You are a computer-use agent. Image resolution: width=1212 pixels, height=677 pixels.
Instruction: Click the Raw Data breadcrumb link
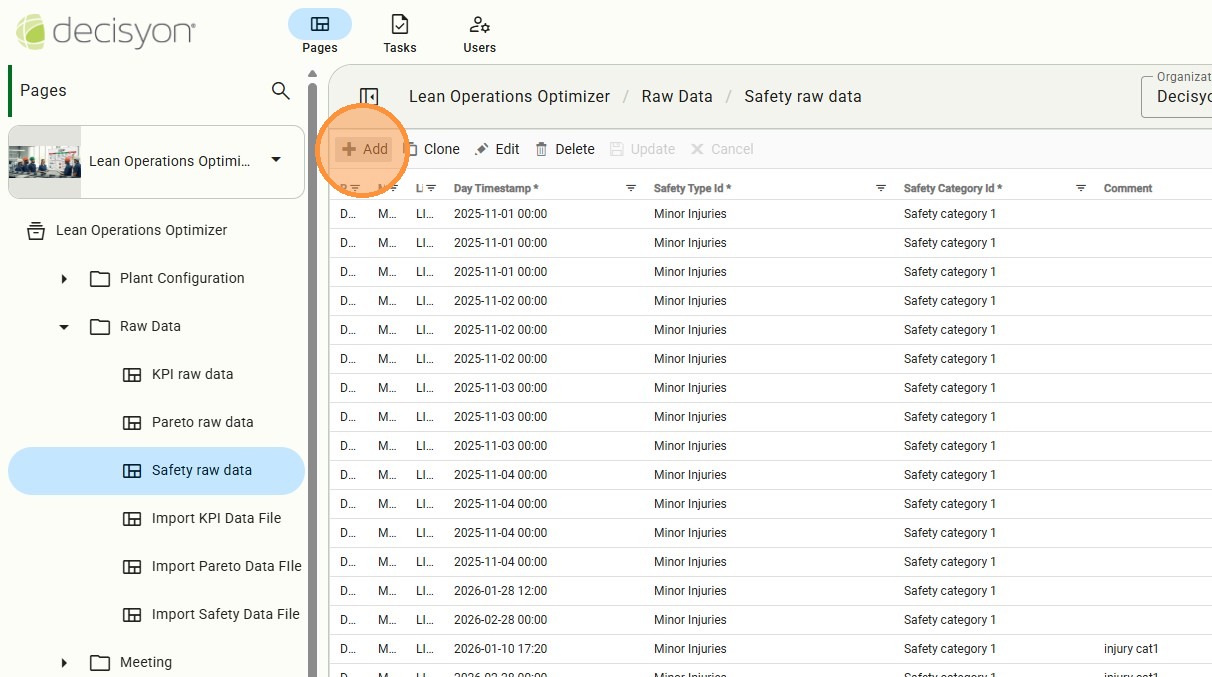click(677, 97)
